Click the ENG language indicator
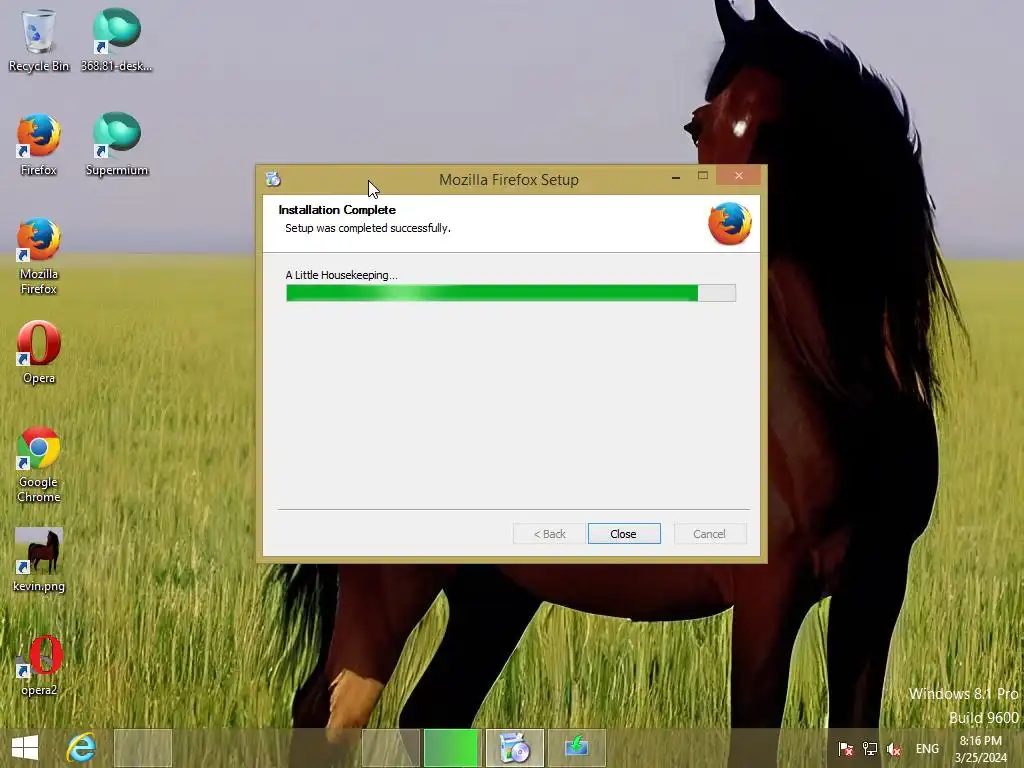The width and height of the screenshot is (1024, 768). 927,749
